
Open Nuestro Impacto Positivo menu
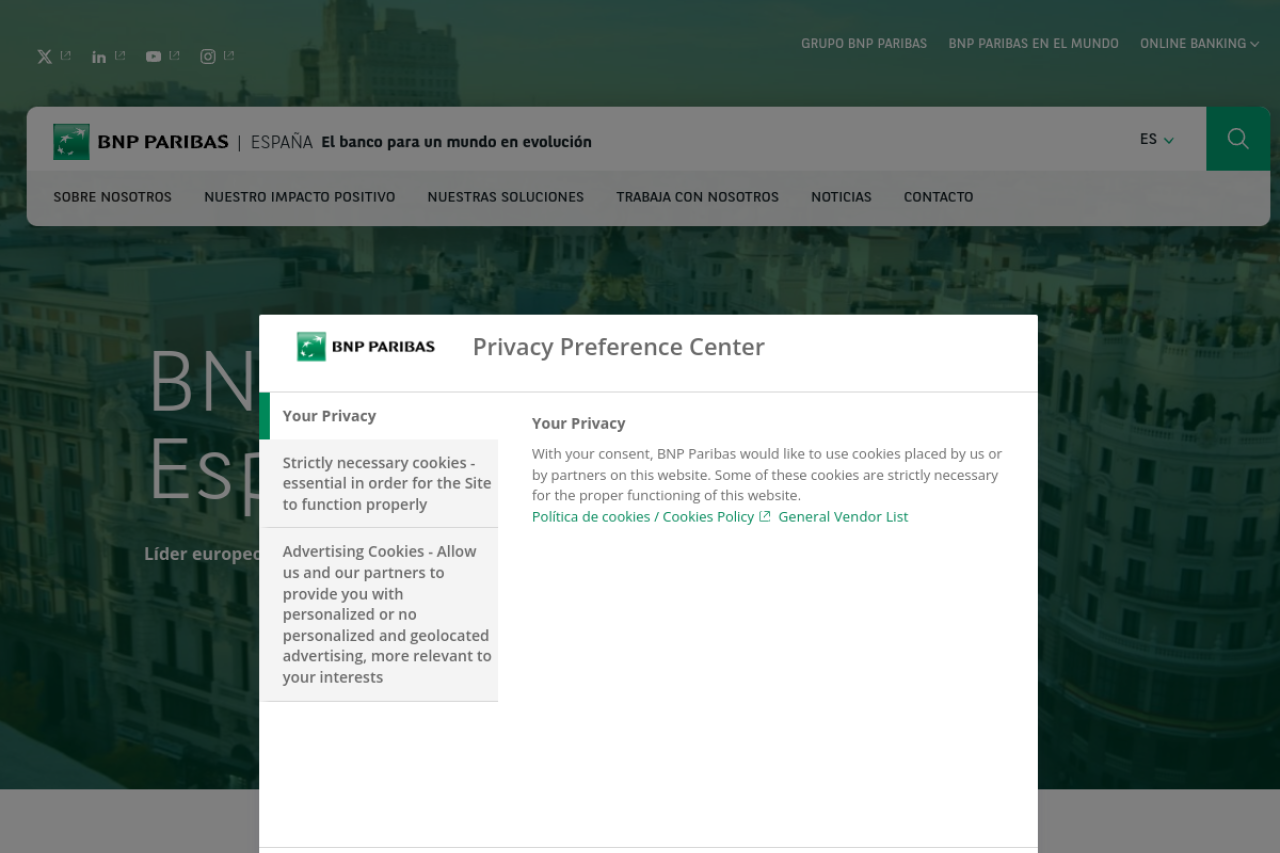(x=300, y=197)
